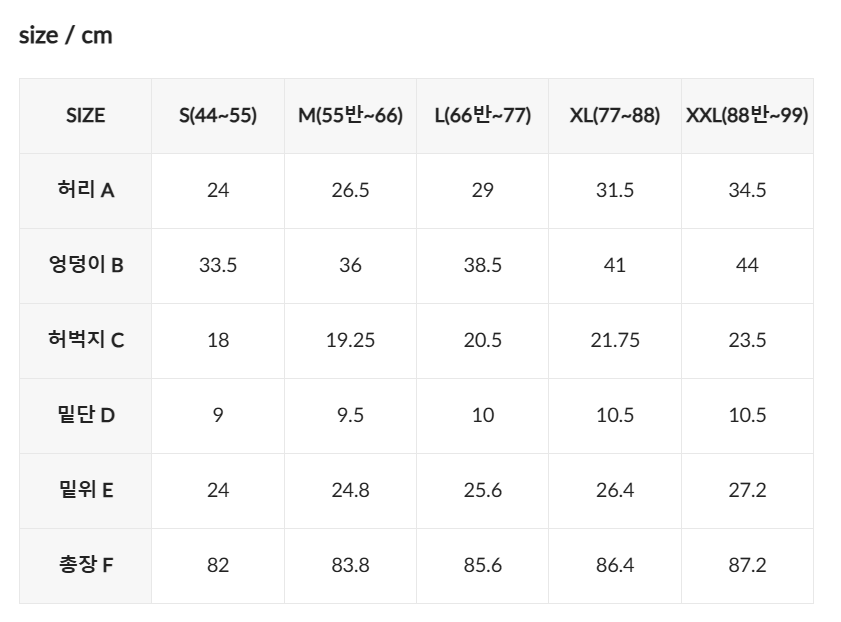841x622 pixels.
Task: Click the 밑단 D row label
Action: point(85,415)
